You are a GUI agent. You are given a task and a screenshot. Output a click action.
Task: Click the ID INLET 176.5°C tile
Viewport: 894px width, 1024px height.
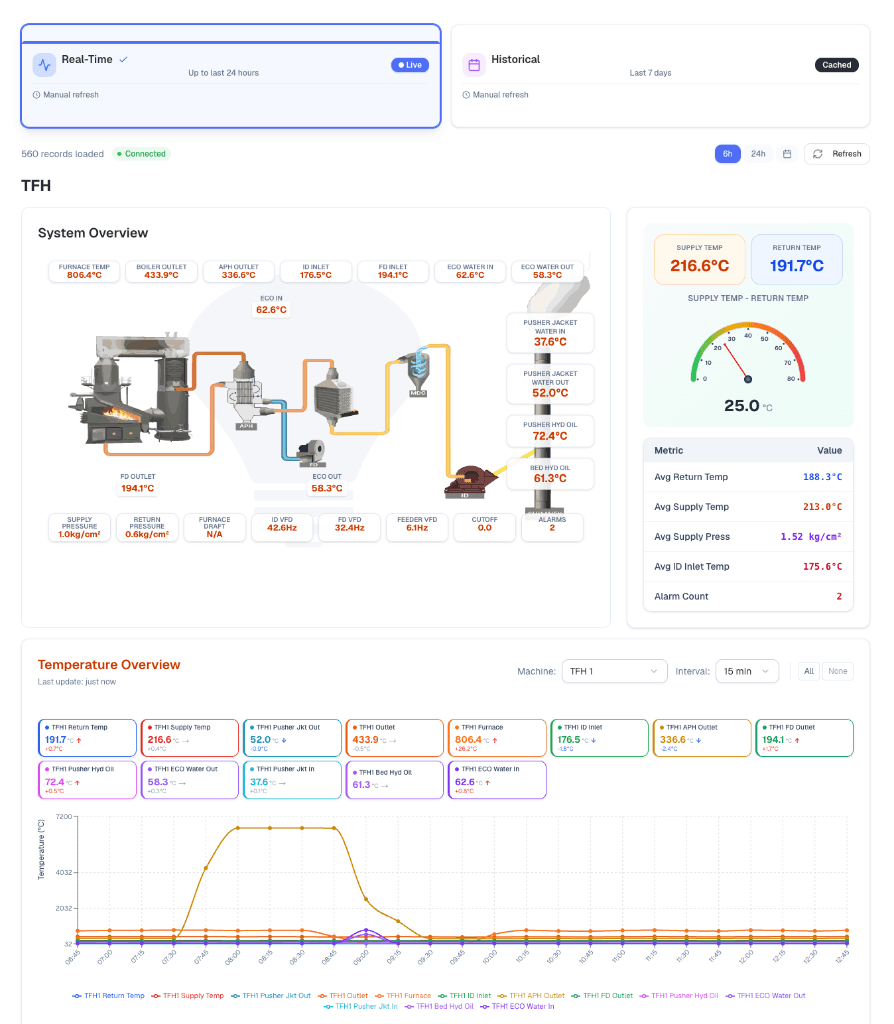[x=316, y=272]
